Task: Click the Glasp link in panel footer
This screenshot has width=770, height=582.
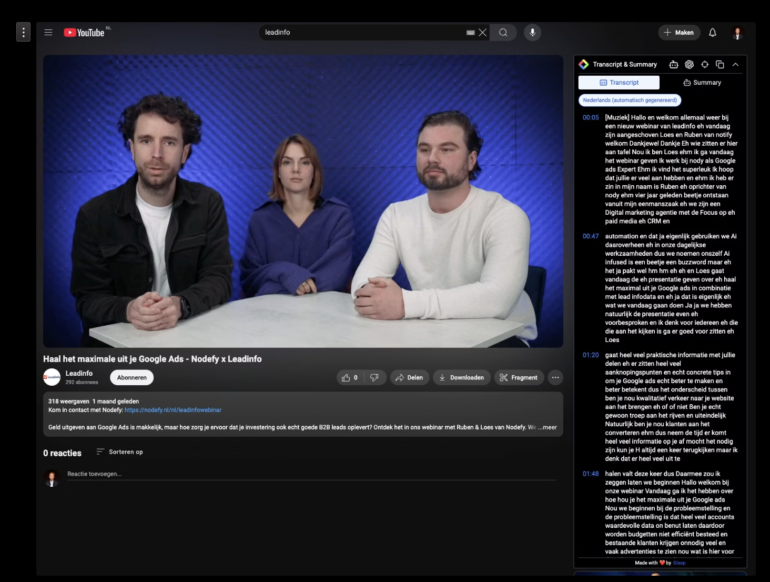Action: click(679, 563)
